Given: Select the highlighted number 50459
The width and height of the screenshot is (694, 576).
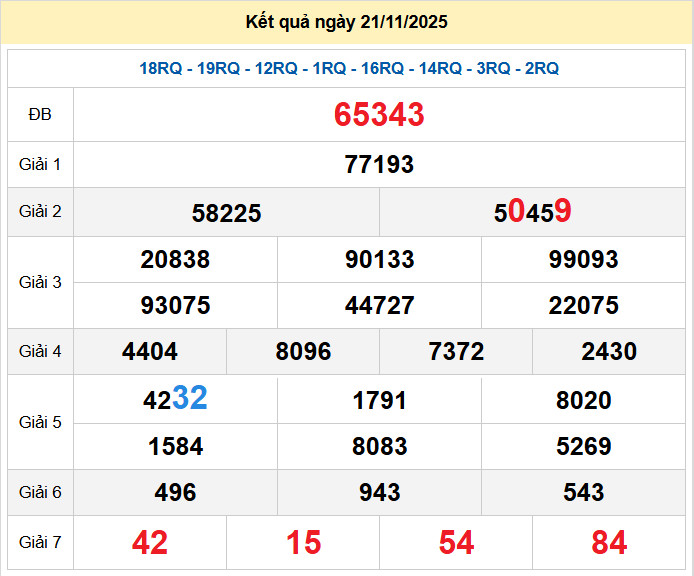Looking at the screenshot, I should (x=532, y=212).
